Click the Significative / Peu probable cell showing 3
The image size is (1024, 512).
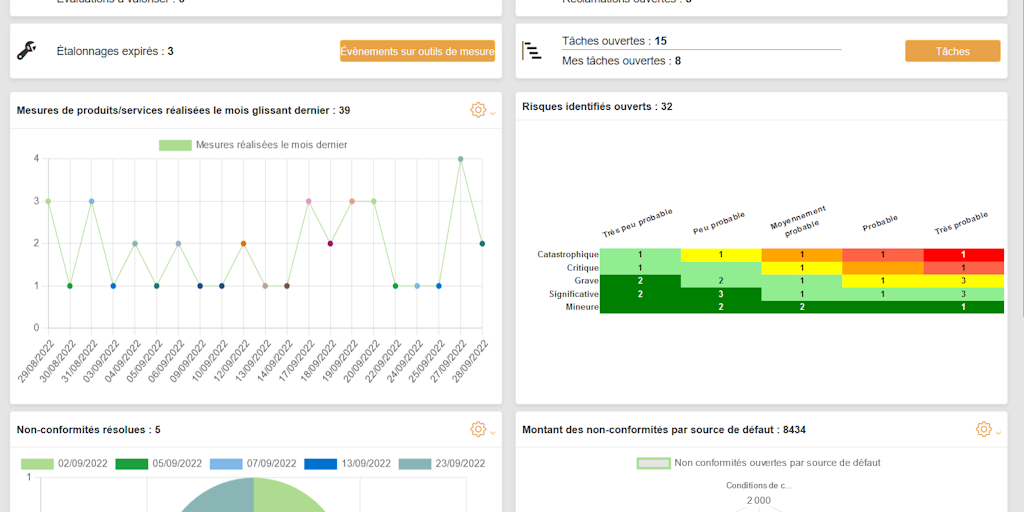click(721, 294)
